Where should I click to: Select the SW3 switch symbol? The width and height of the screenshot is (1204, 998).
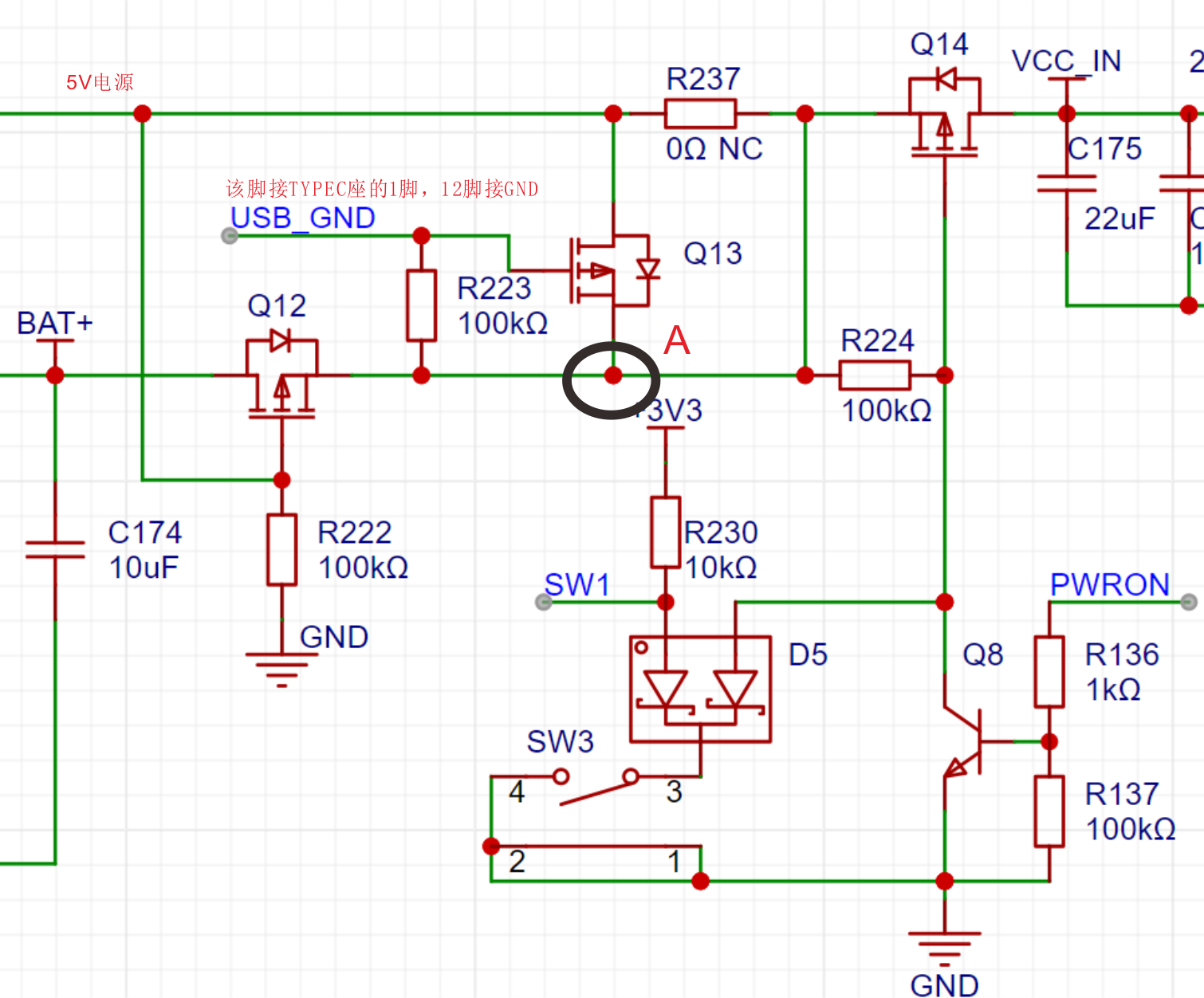[596, 811]
